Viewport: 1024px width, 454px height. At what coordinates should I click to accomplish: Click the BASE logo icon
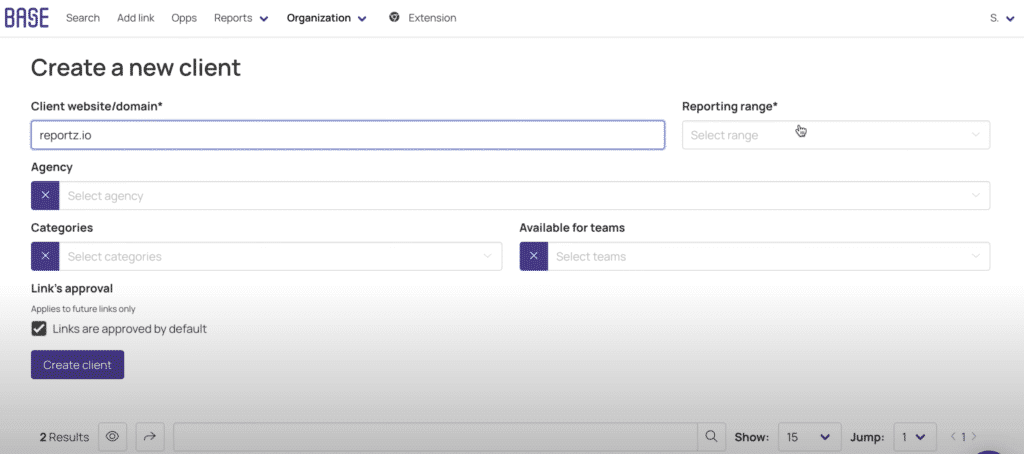click(26, 18)
